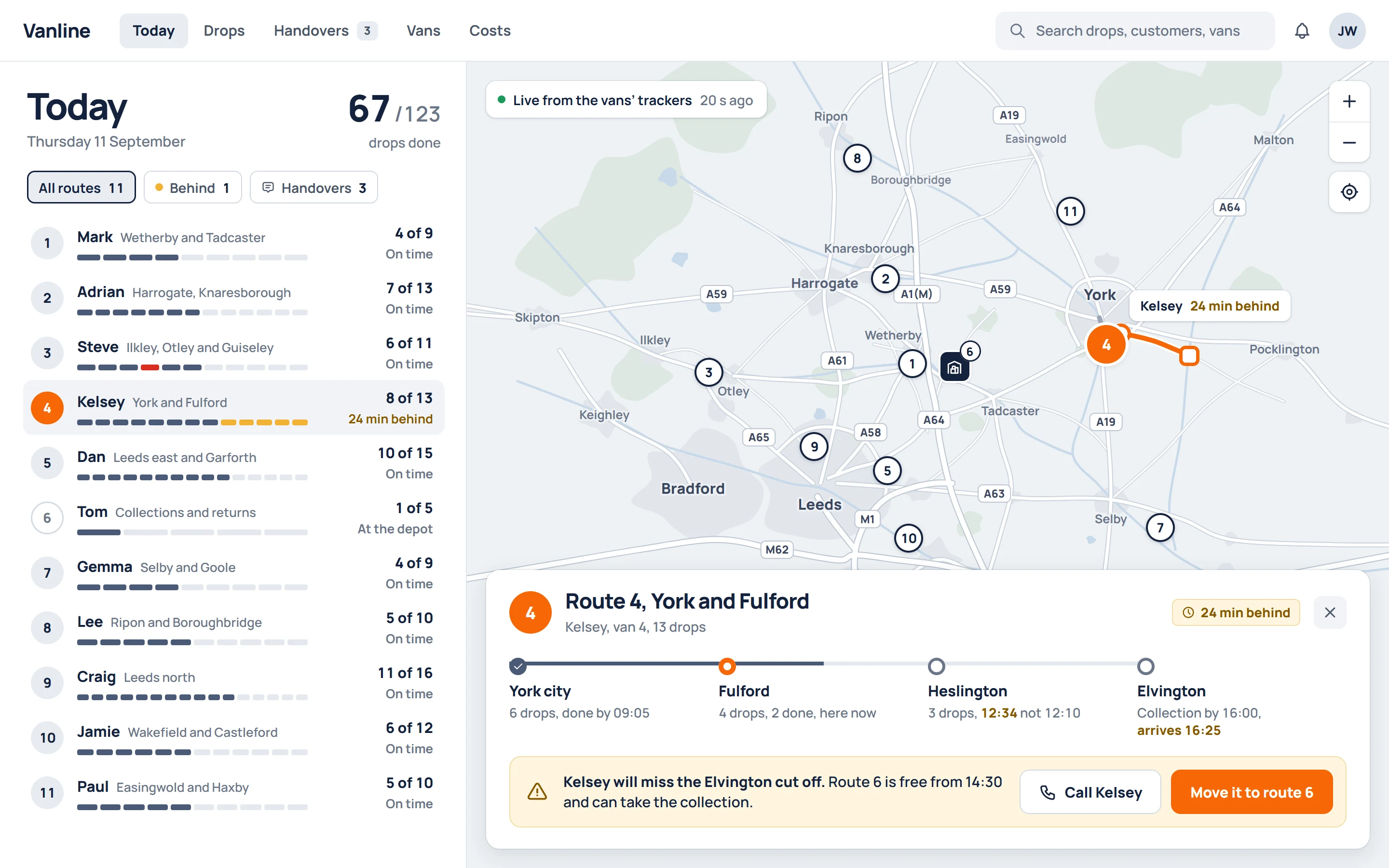Select van 10 marker south of Leeds
1389x868 pixels.
coord(909,538)
